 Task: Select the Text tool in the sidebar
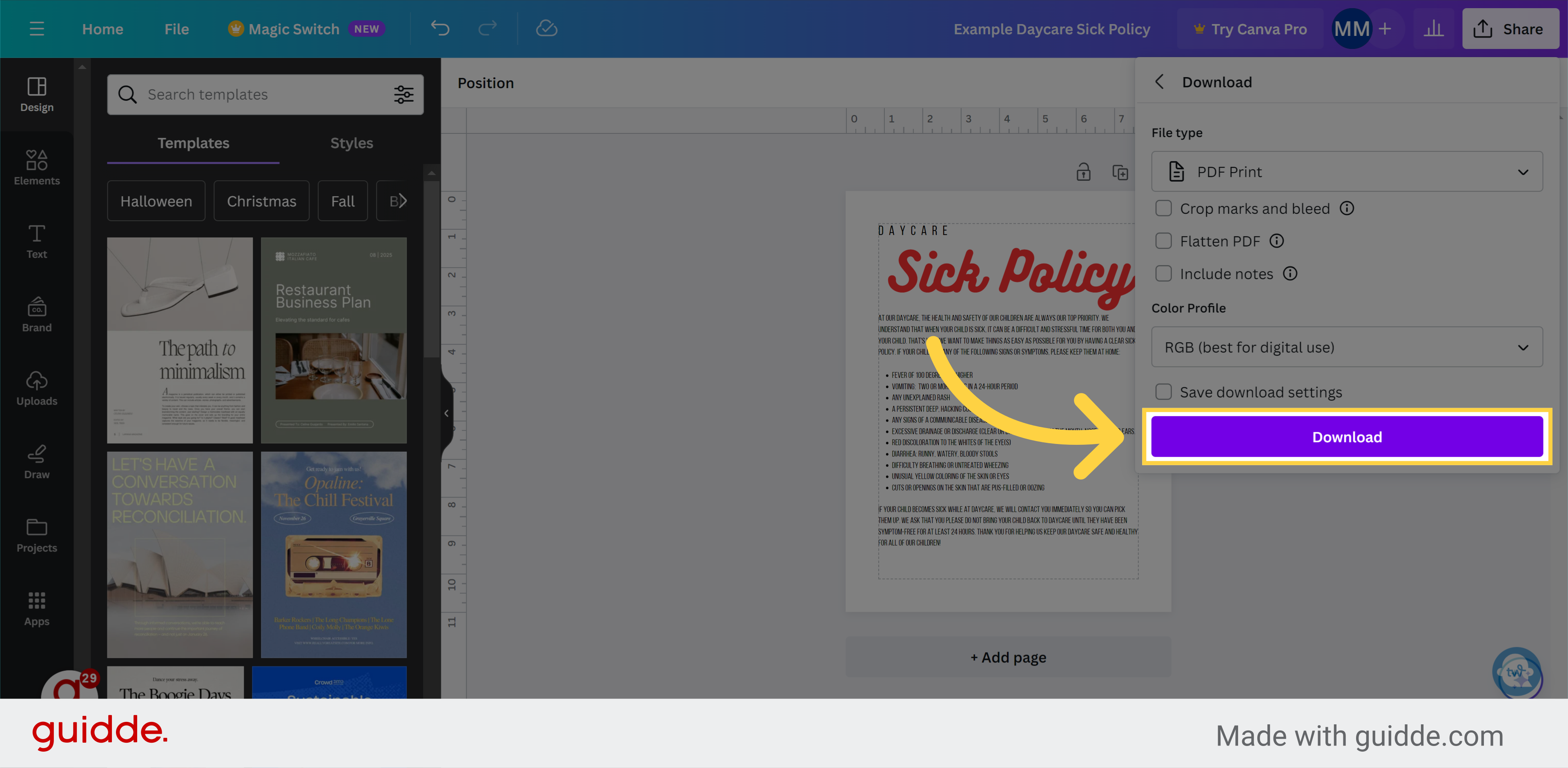[36, 241]
